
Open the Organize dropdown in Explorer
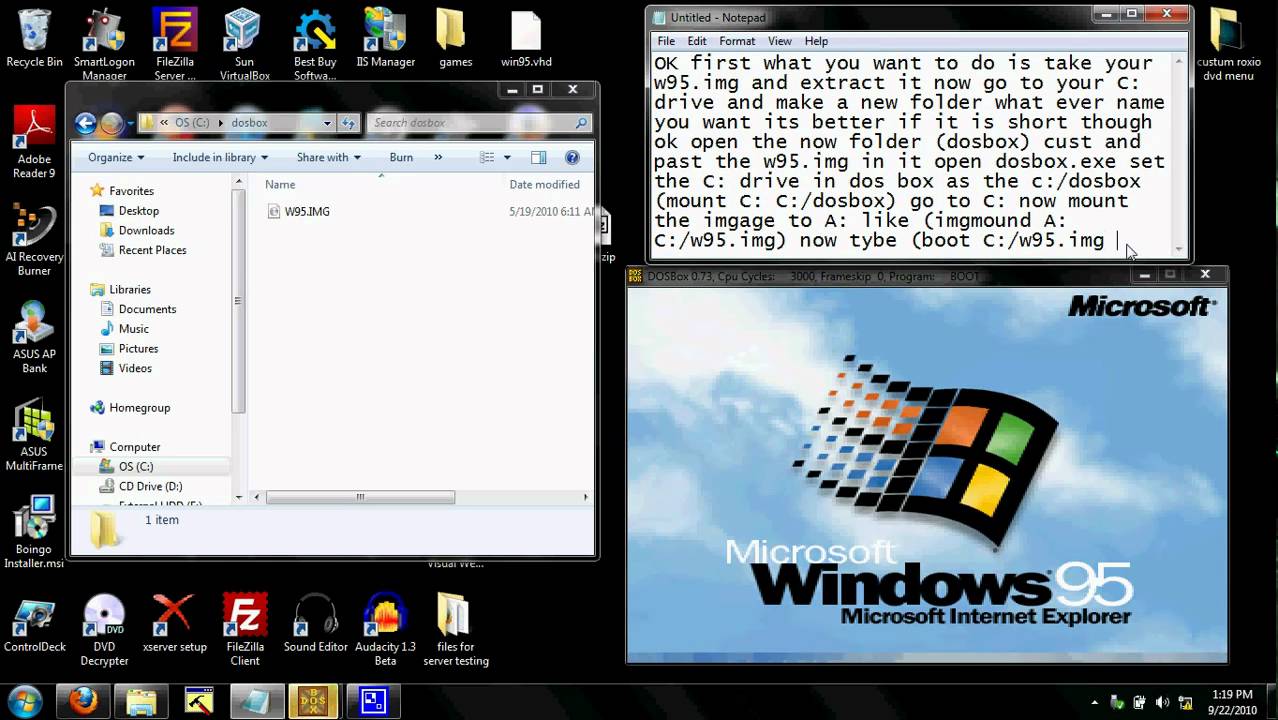tap(116, 157)
